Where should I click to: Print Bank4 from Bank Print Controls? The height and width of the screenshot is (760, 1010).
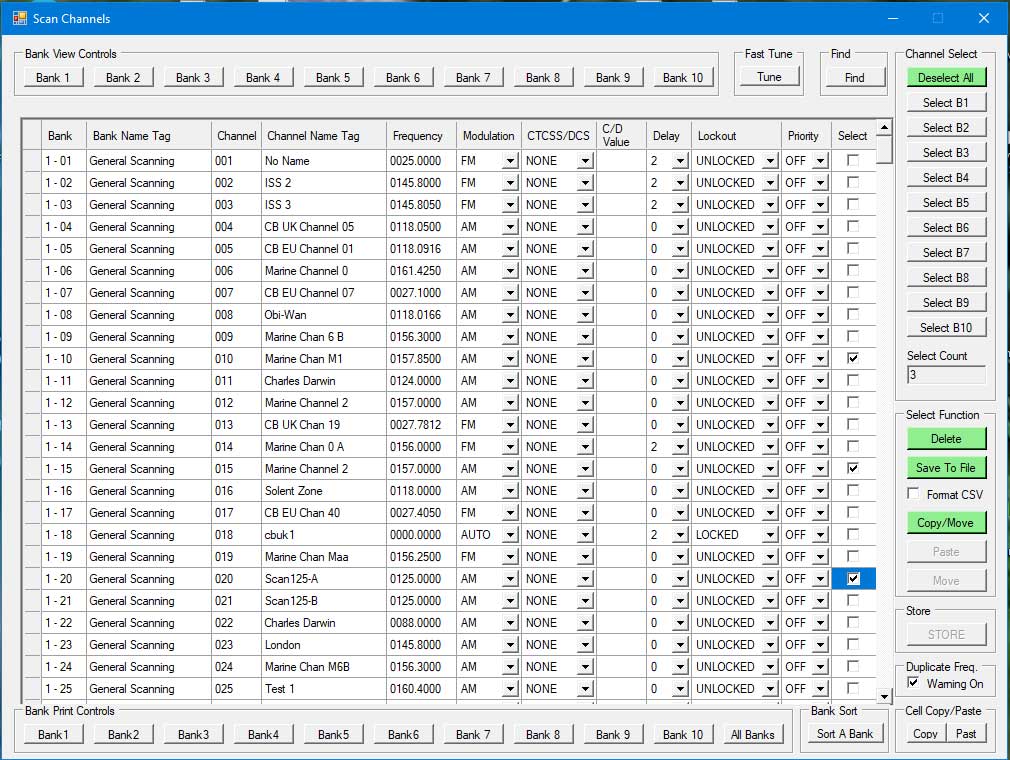point(263,735)
